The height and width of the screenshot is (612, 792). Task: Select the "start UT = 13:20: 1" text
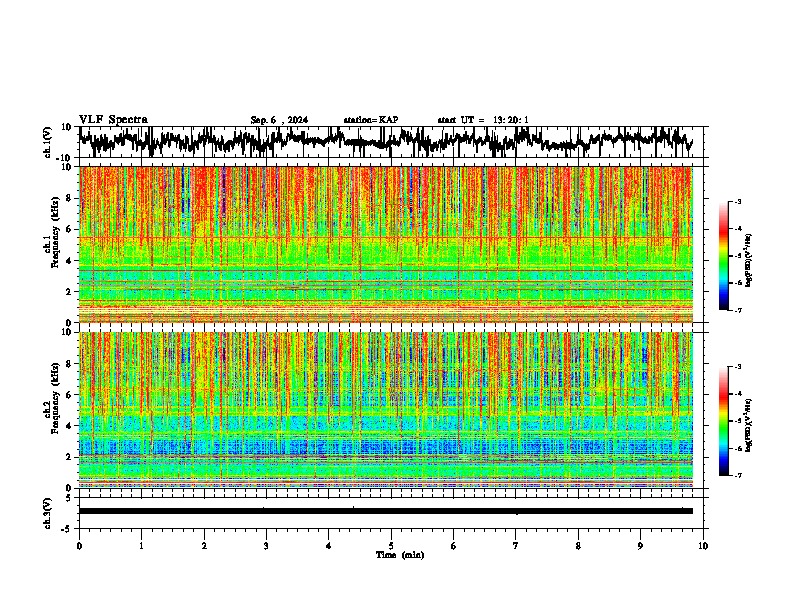click(x=483, y=120)
